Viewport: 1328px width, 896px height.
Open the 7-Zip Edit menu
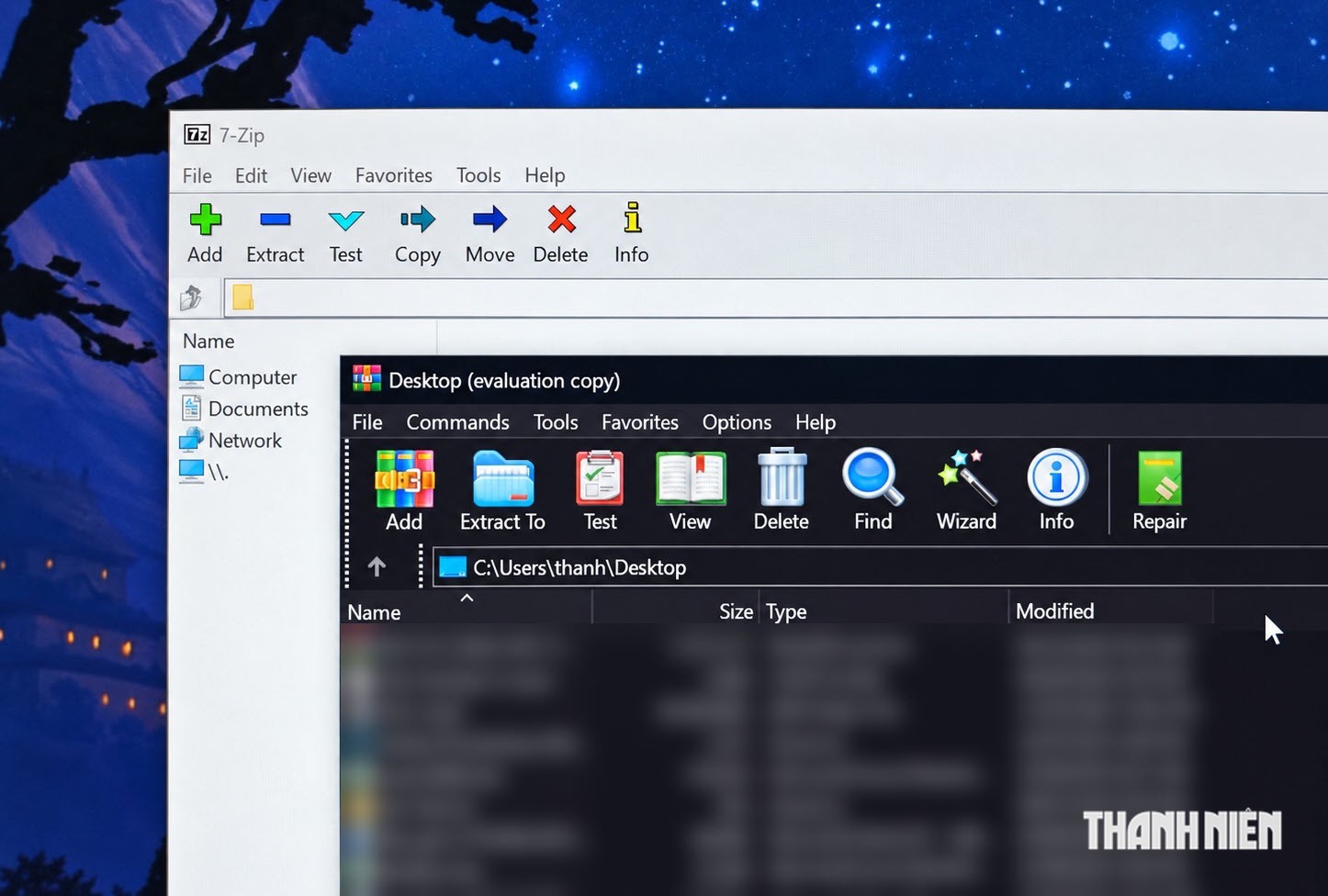point(251,175)
